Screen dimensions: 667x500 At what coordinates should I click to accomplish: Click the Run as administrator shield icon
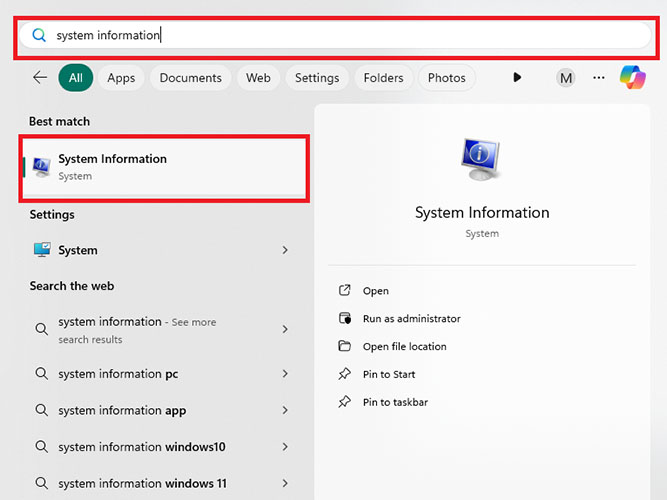pyautogui.click(x=345, y=319)
